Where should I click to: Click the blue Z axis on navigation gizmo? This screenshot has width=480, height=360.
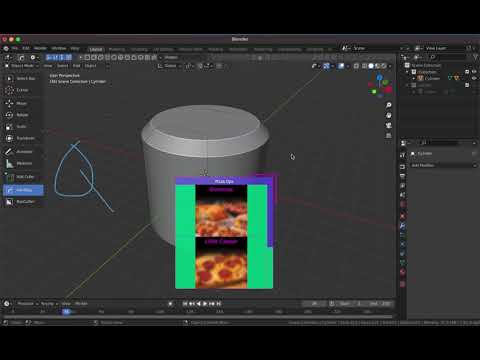[x=379, y=78]
